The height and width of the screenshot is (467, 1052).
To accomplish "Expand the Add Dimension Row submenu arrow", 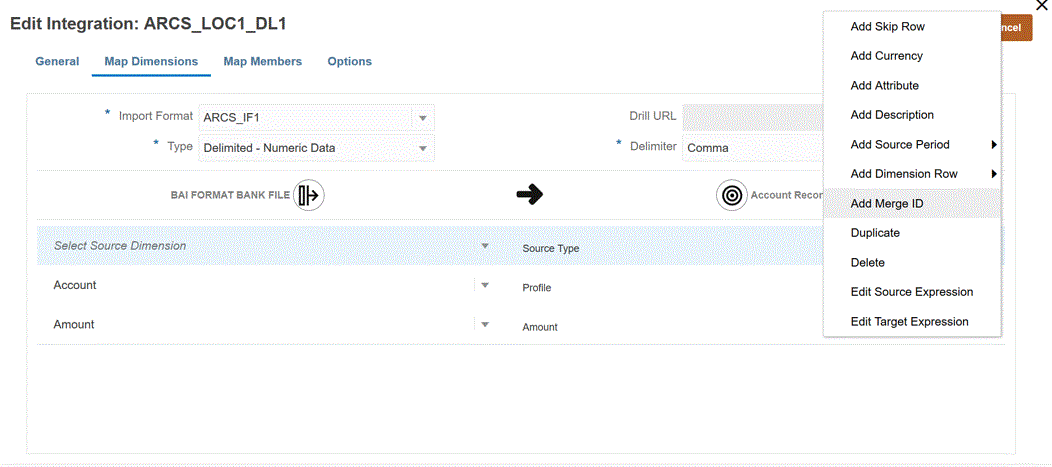I will [994, 174].
